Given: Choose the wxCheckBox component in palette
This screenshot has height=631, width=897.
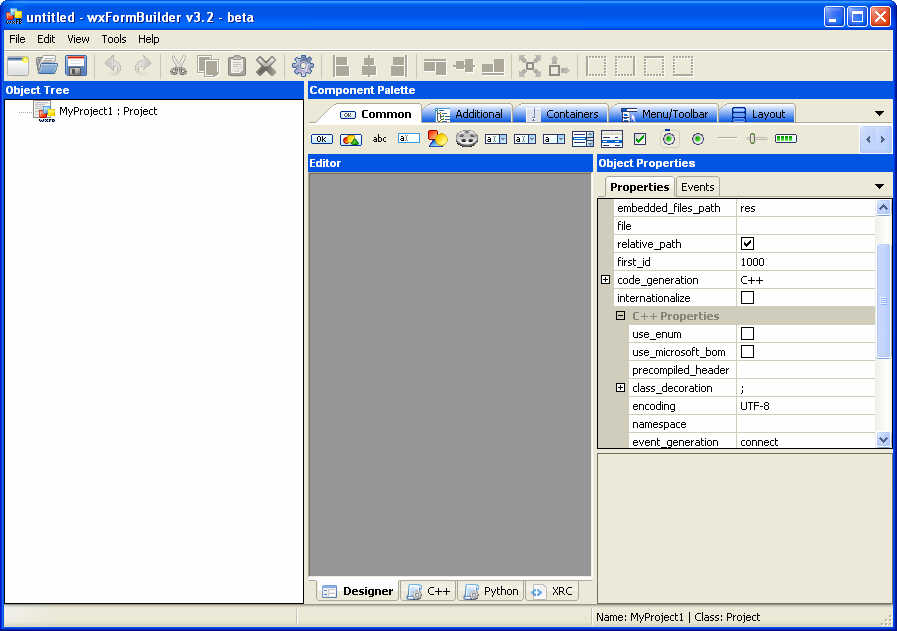Looking at the screenshot, I should coord(640,139).
